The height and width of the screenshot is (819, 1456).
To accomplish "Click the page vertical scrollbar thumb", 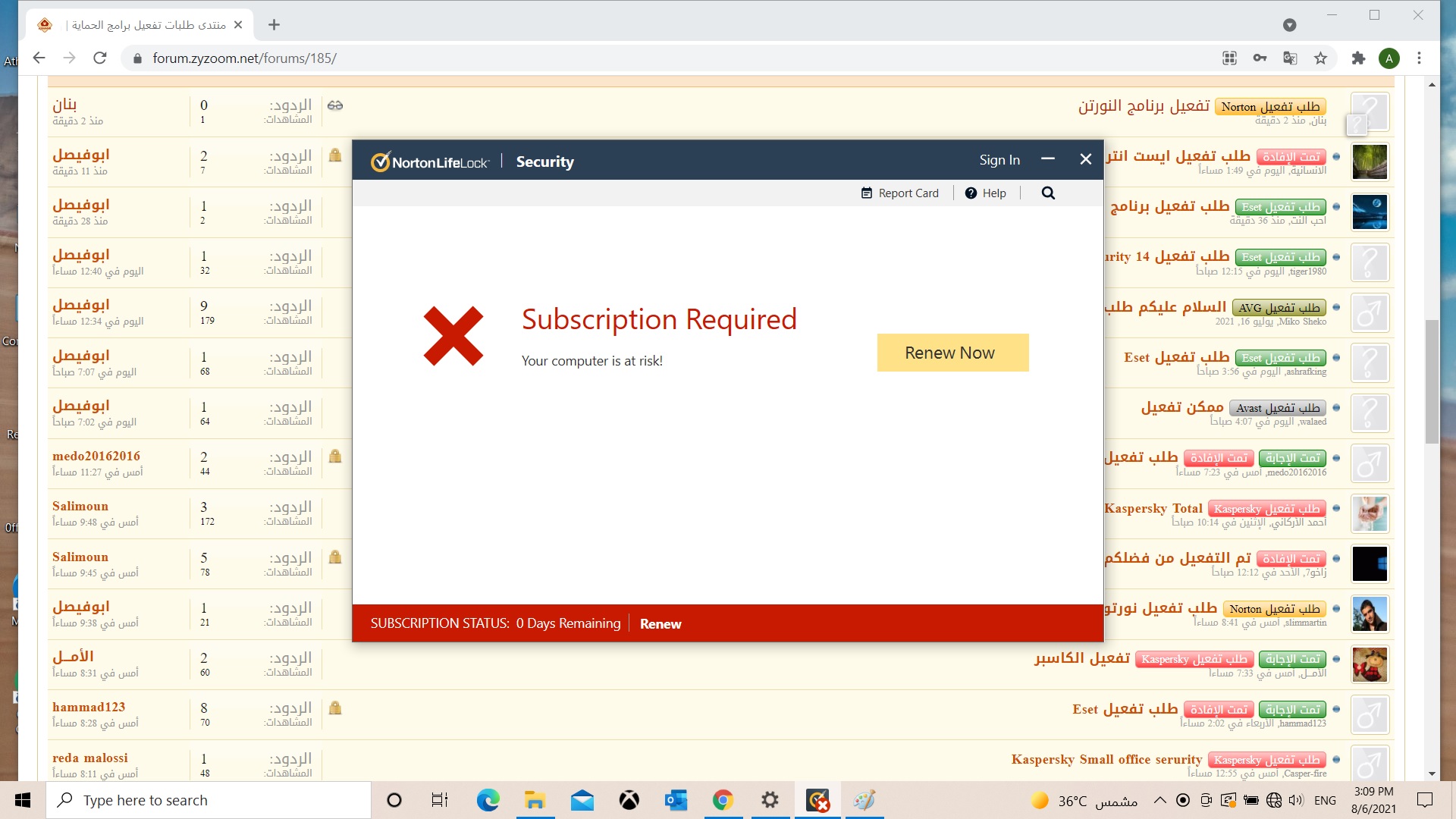I will (1432, 381).
